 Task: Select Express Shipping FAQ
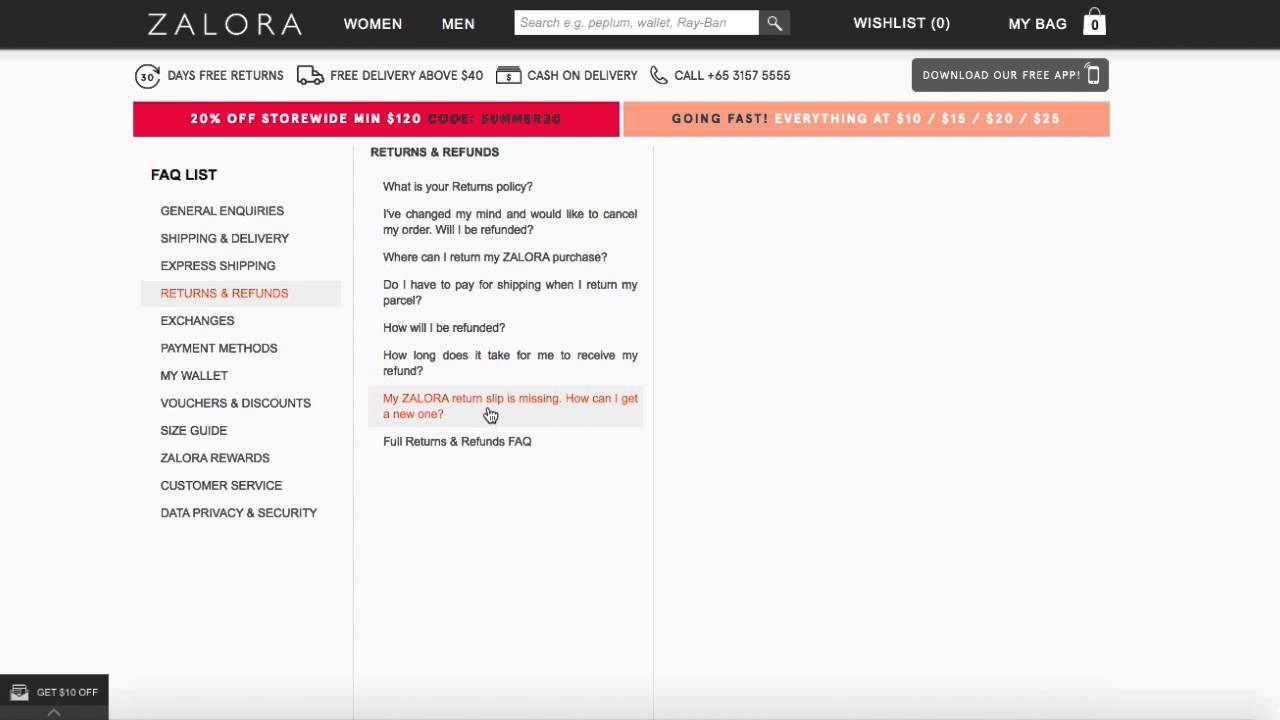(217, 266)
